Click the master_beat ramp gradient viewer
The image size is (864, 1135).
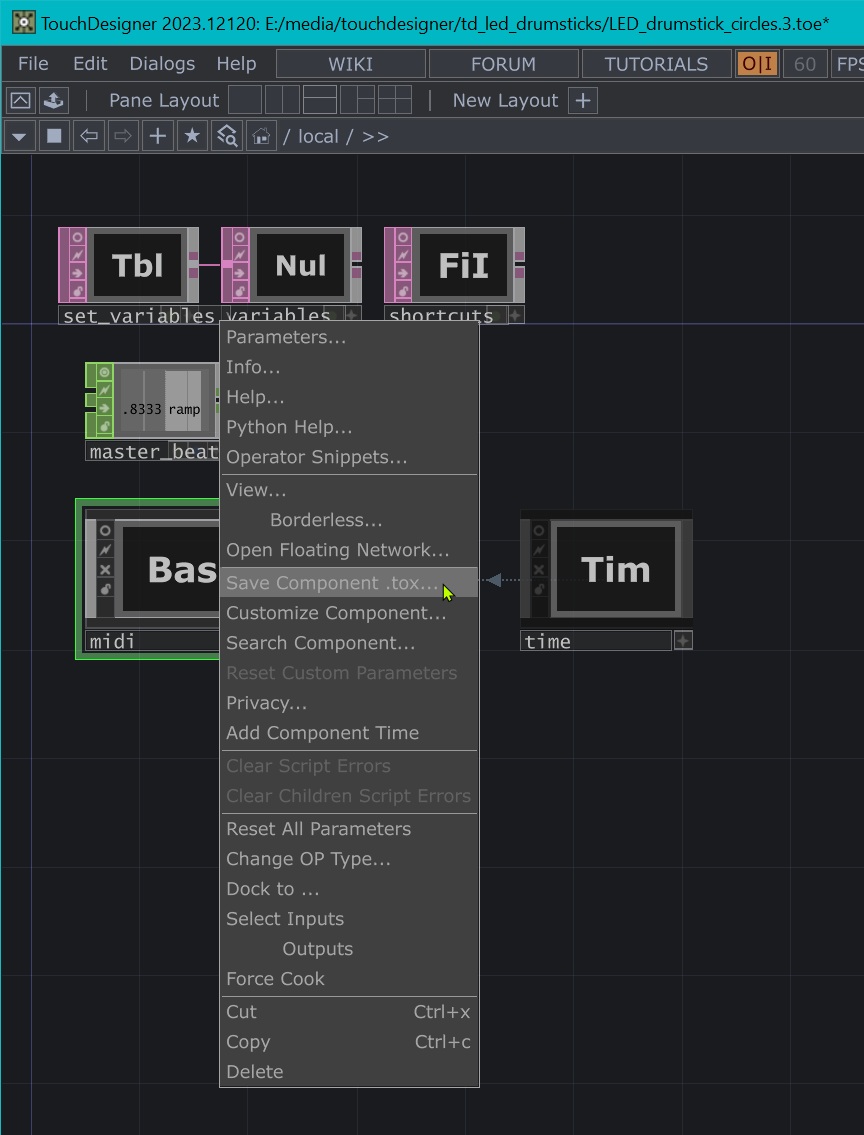click(x=165, y=401)
